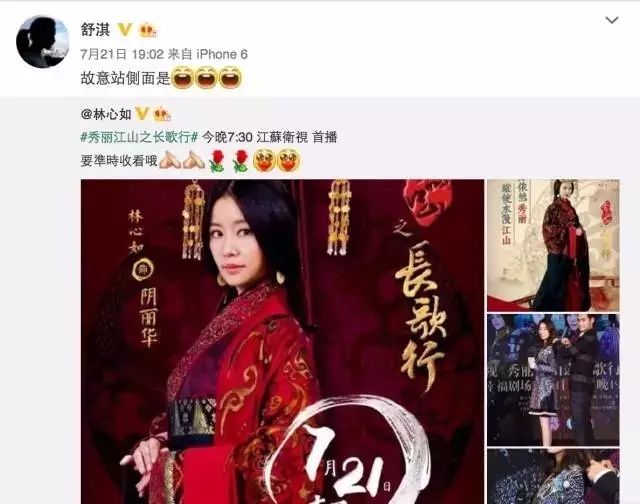Open the large red 长歌行 poster image
This screenshot has height=504, width=640.
coord(282,342)
